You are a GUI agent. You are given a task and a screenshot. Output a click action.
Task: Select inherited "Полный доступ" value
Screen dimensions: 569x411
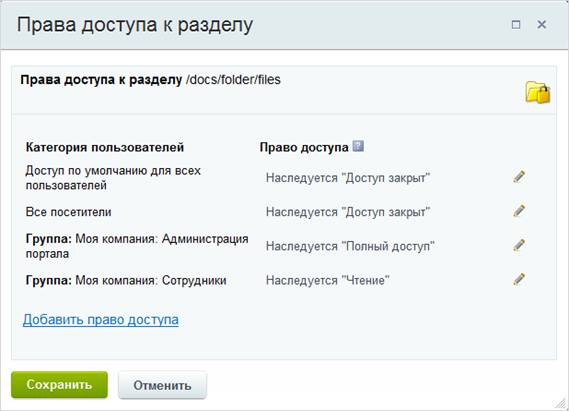point(350,246)
